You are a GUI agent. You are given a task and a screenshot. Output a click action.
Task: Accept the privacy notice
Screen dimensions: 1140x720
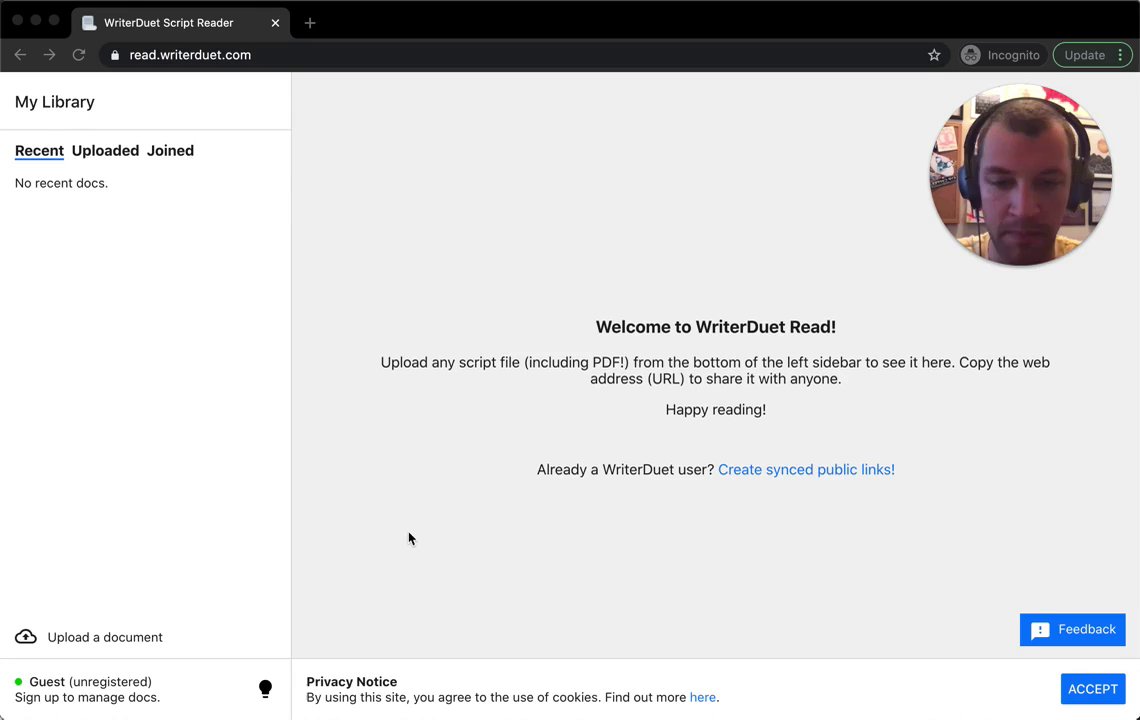pos(1093,689)
